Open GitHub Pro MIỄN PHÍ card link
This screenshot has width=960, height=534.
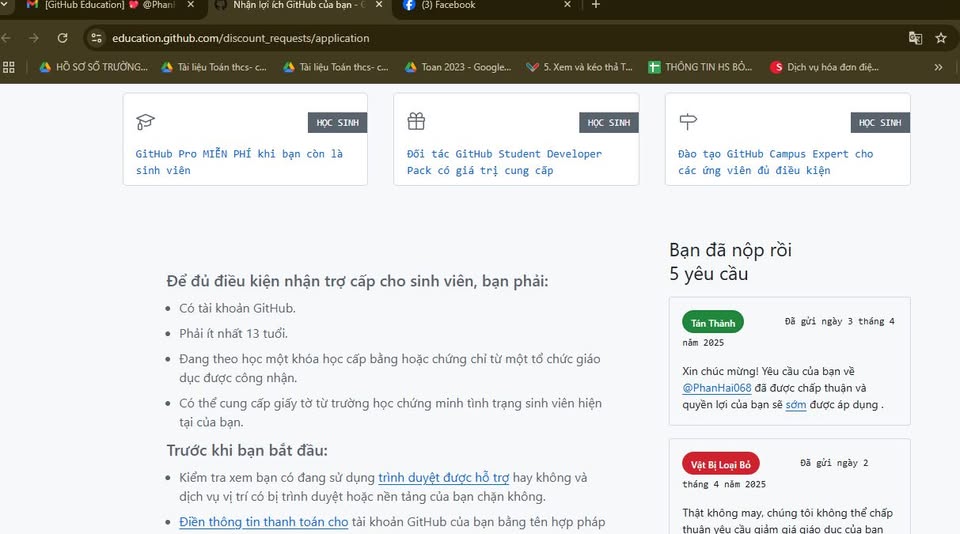coord(239,162)
